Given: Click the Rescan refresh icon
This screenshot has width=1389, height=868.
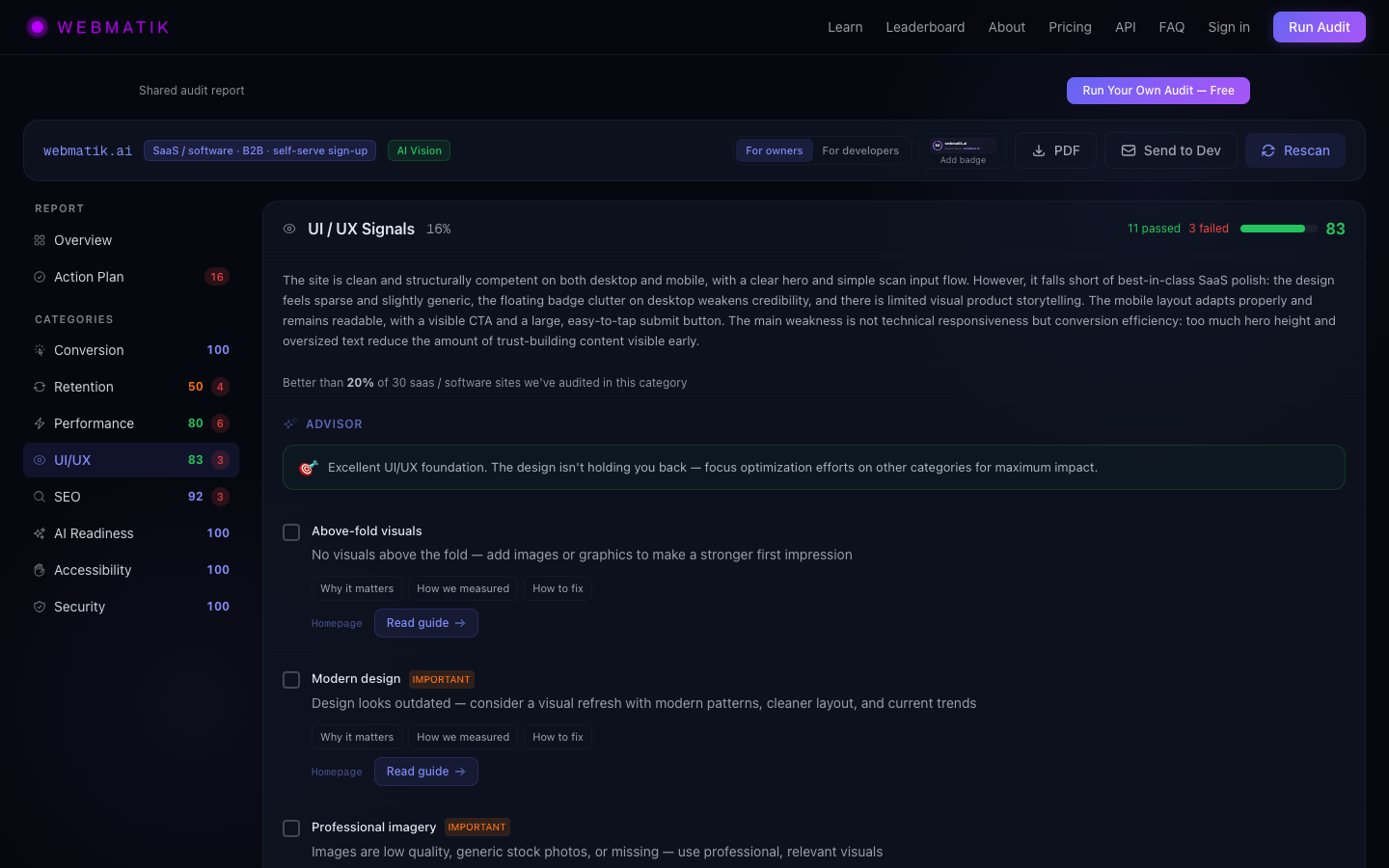Looking at the screenshot, I should (x=1268, y=150).
